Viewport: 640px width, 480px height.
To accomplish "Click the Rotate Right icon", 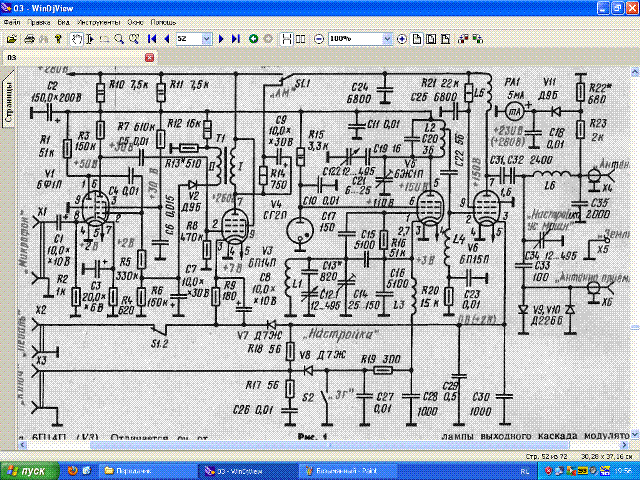I will coord(478,39).
